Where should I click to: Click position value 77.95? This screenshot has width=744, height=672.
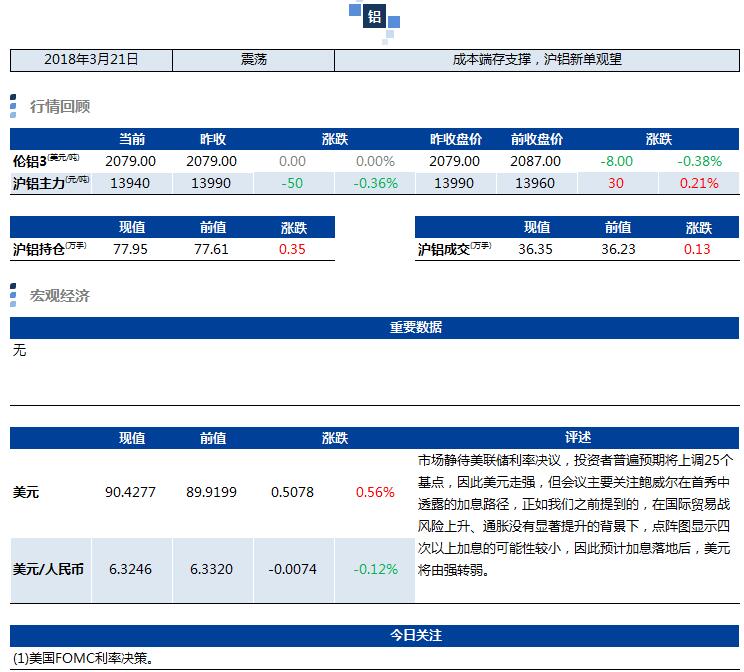[130, 249]
